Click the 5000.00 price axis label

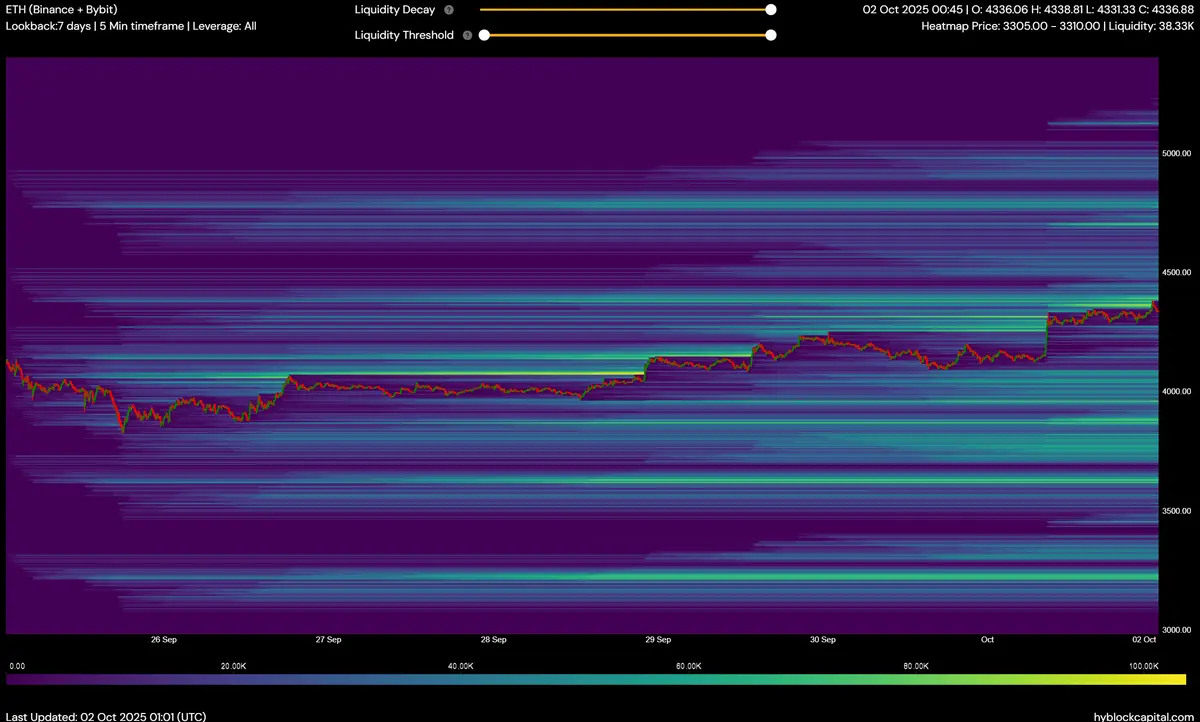(x=1176, y=154)
